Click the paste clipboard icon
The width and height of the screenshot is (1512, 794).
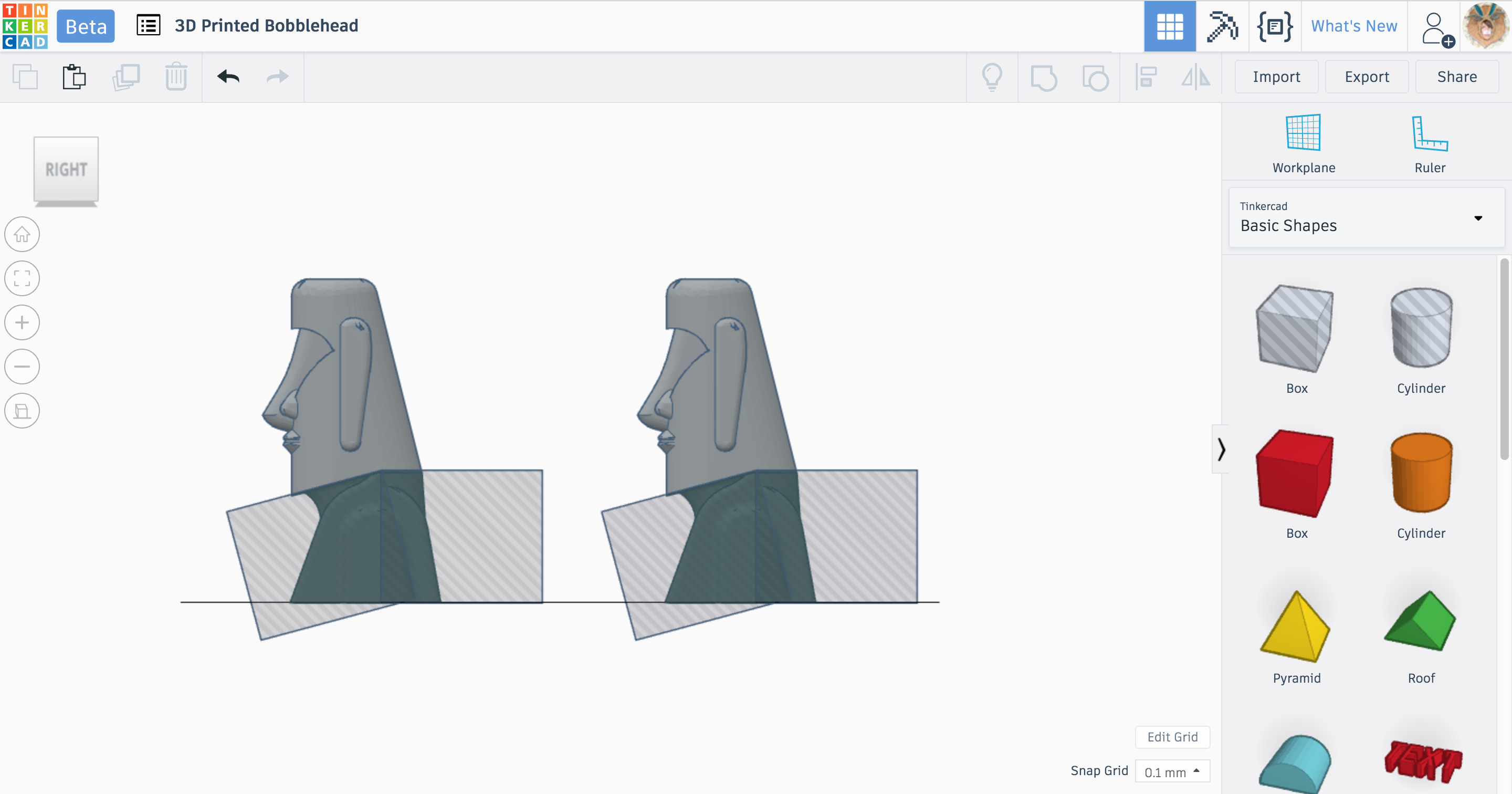click(75, 77)
